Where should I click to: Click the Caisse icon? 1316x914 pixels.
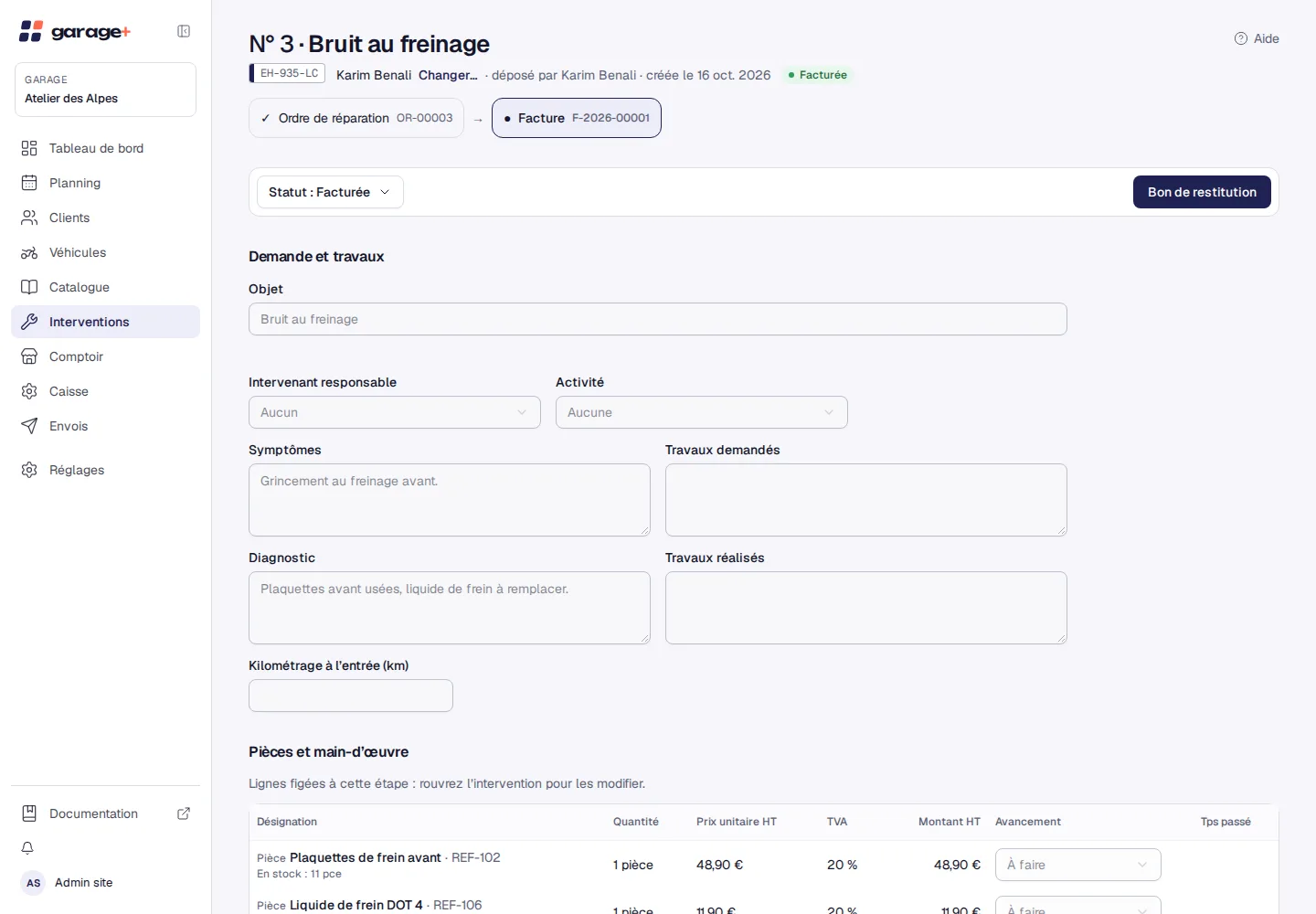pos(29,391)
